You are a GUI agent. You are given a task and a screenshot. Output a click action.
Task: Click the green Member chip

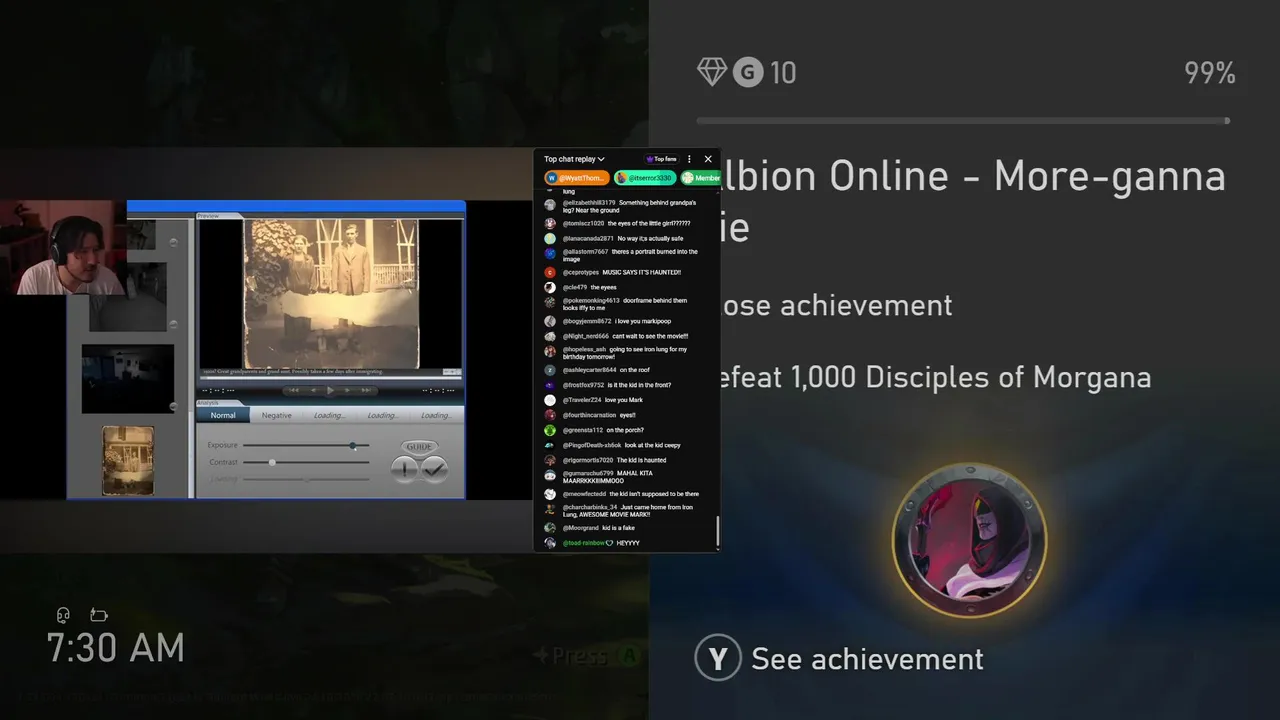[700, 178]
